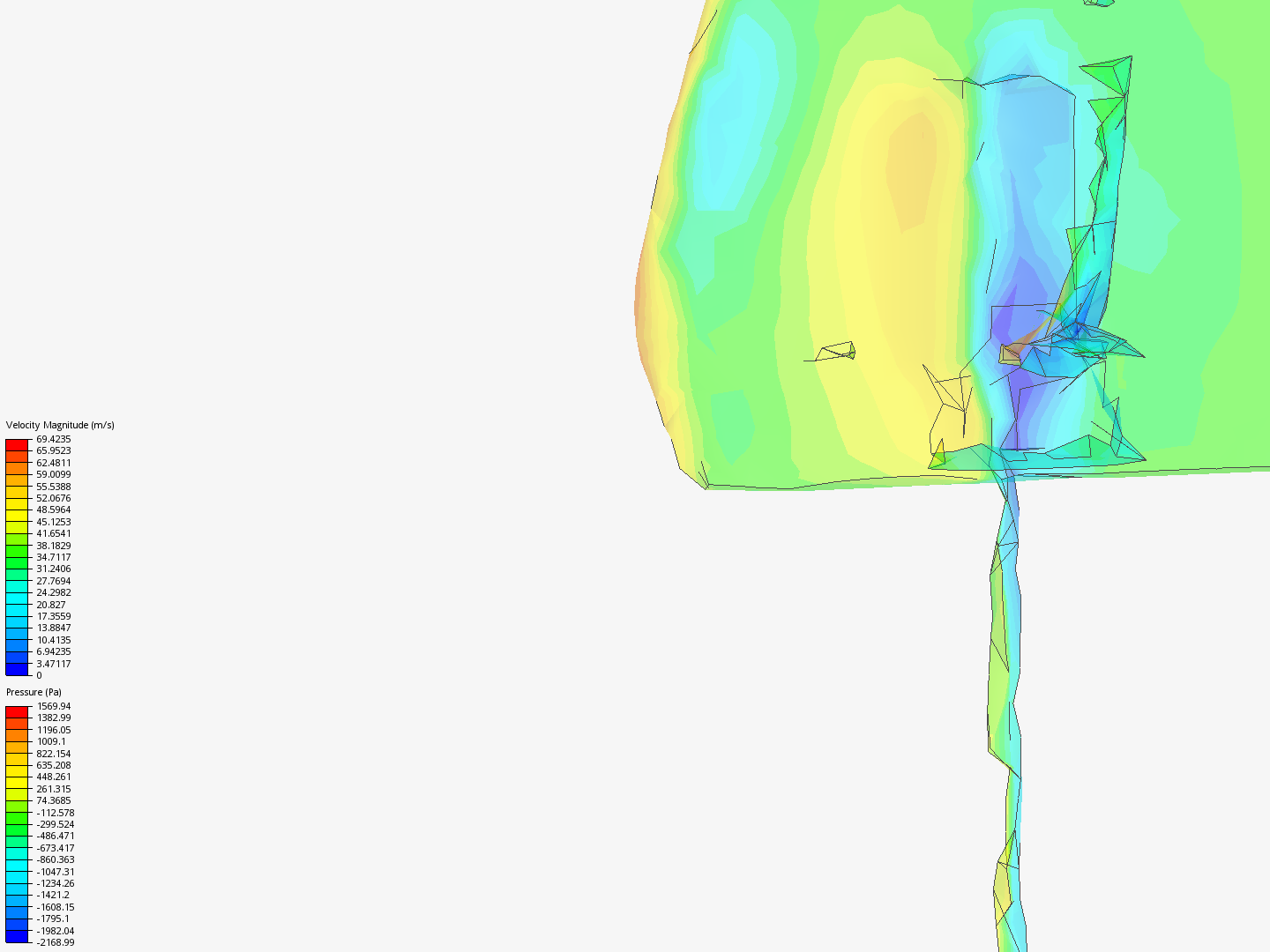Pick the orange swatch beside pressure 1009.1
This screenshot has height=952, width=1270.
(17, 747)
